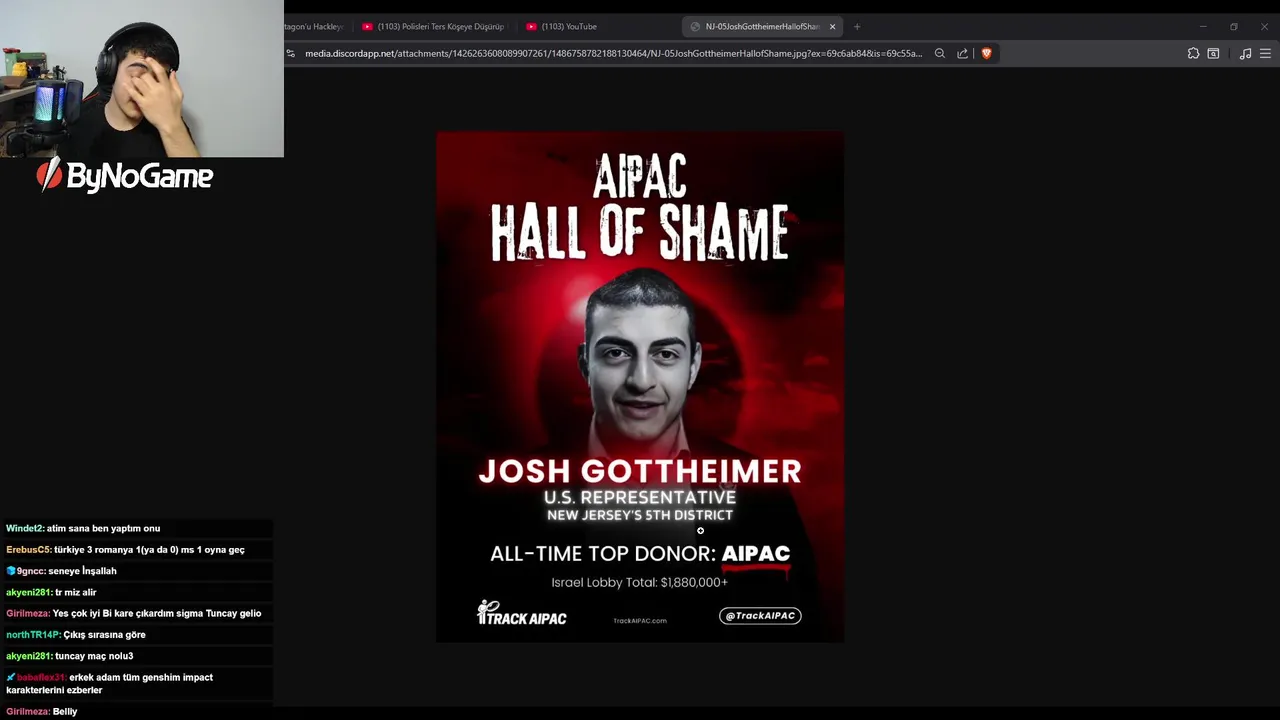Click the 'TrackAIPAC.com' text on poster
Image resolution: width=1280 pixels, height=720 pixels.
pyautogui.click(x=640, y=621)
